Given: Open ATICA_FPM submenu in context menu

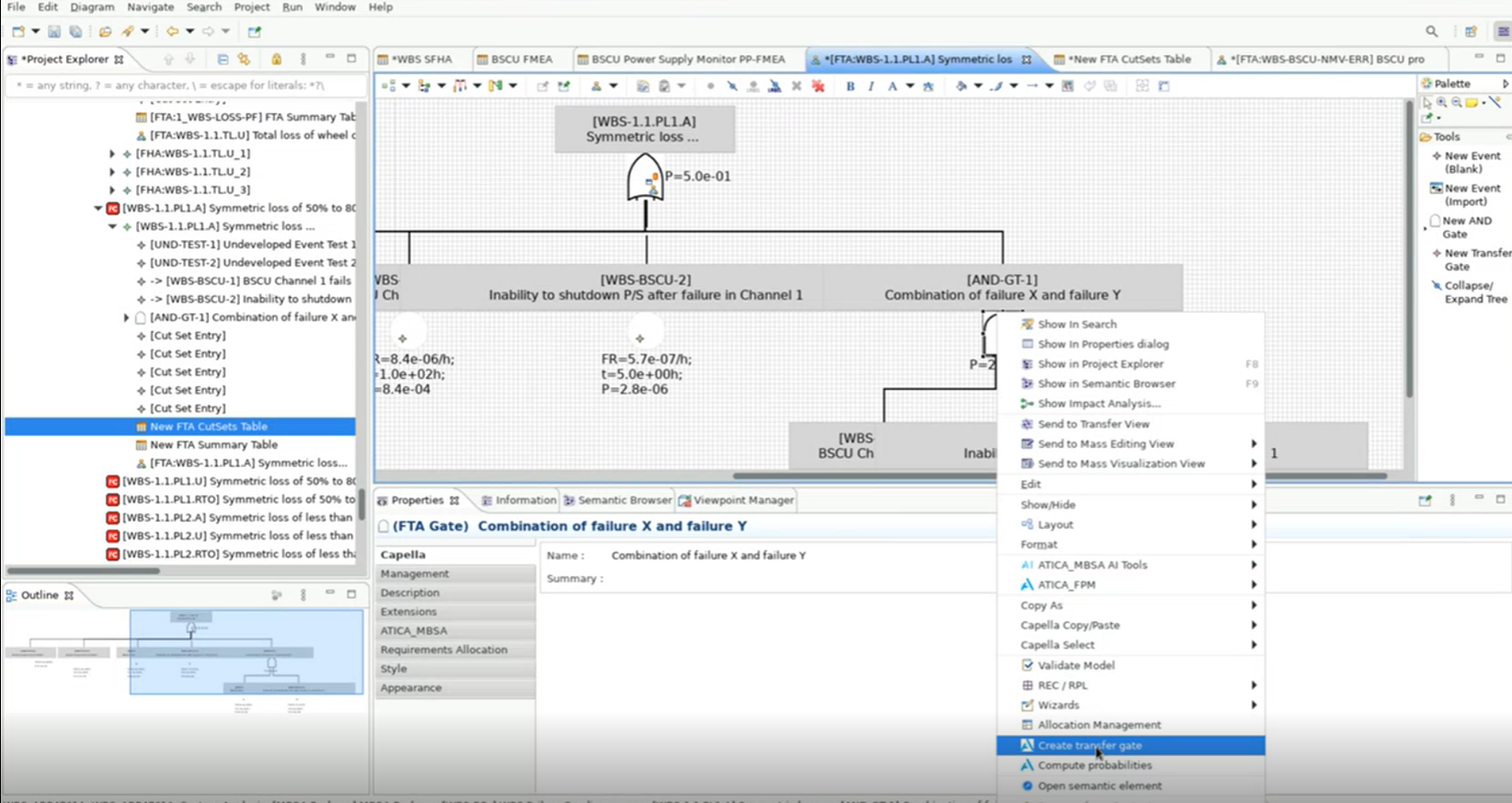Looking at the screenshot, I should pyautogui.click(x=1130, y=585).
